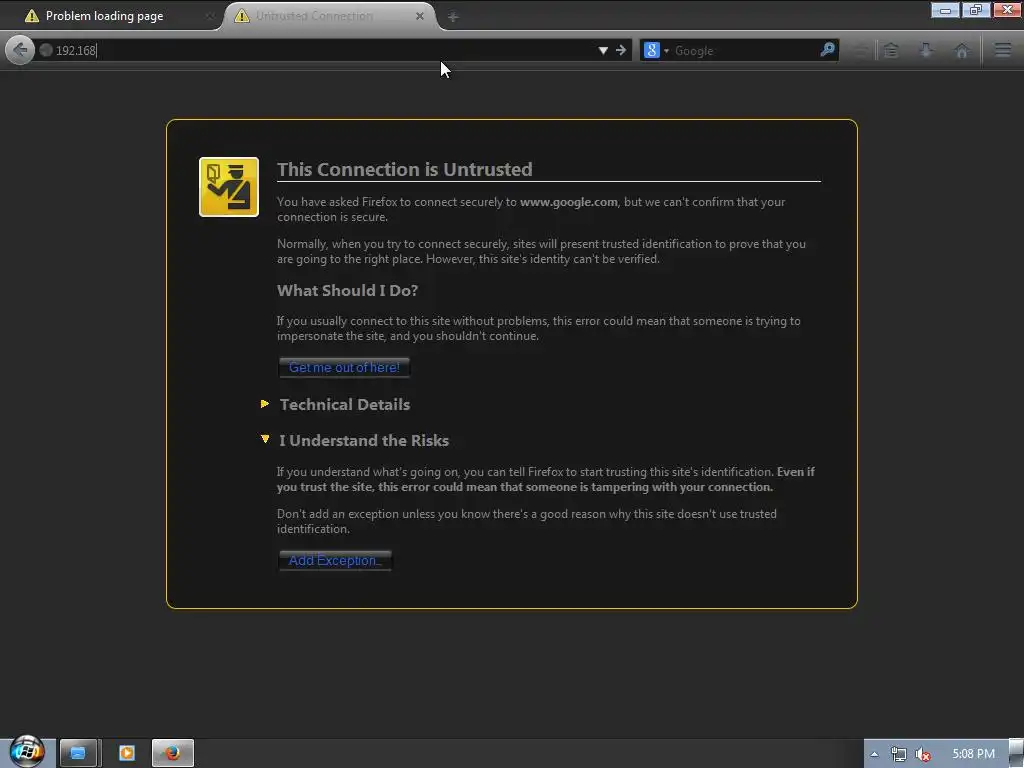
Task: Click the network status tray icon
Action: pos(899,754)
